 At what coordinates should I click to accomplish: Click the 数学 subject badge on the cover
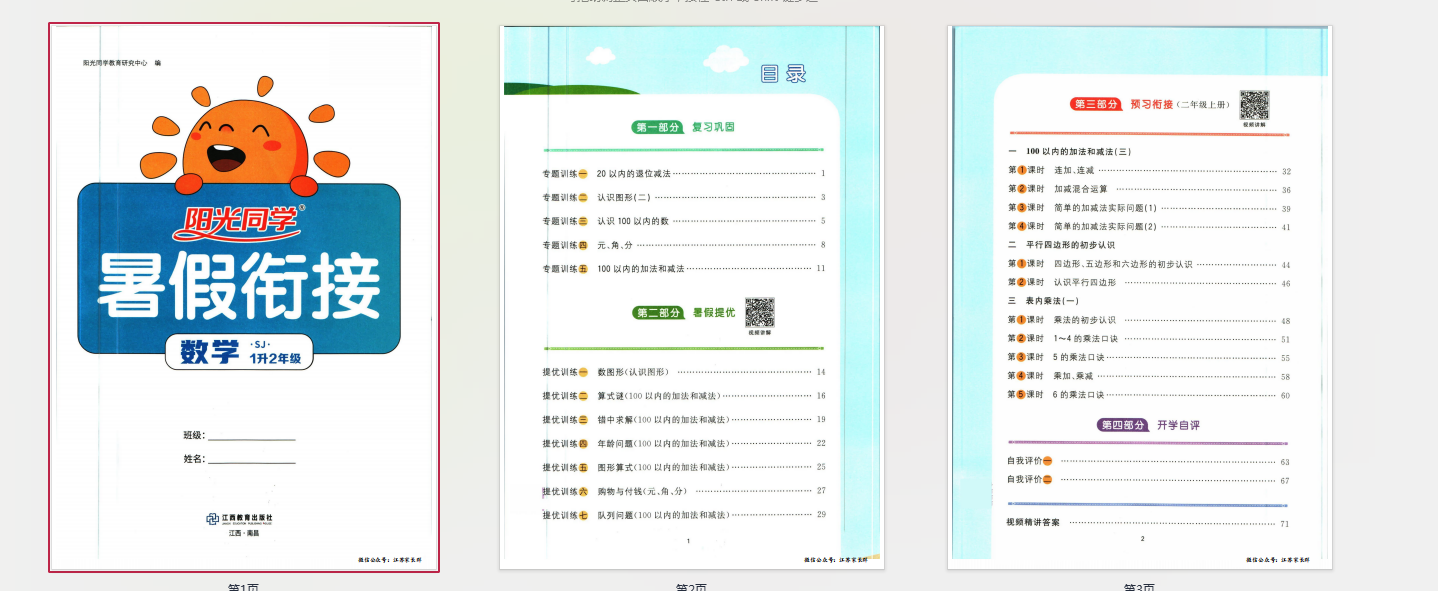(x=239, y=353)
